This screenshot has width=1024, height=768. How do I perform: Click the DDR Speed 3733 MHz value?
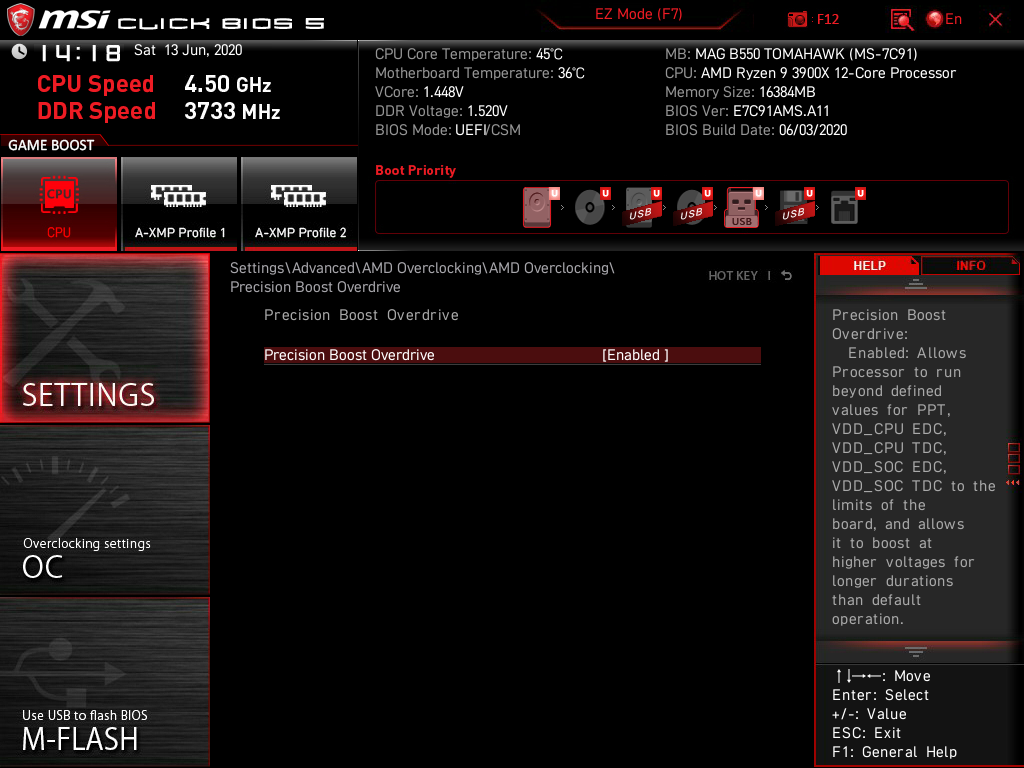click(232, 112)
